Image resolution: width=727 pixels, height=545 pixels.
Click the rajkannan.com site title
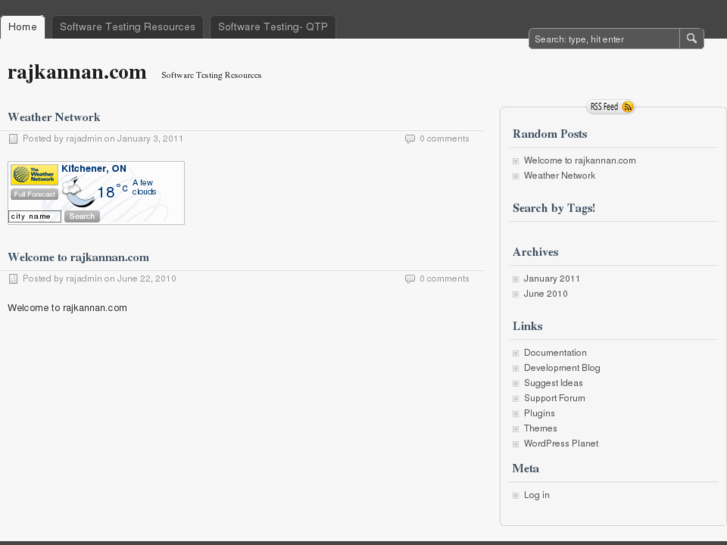coord(77,73)
